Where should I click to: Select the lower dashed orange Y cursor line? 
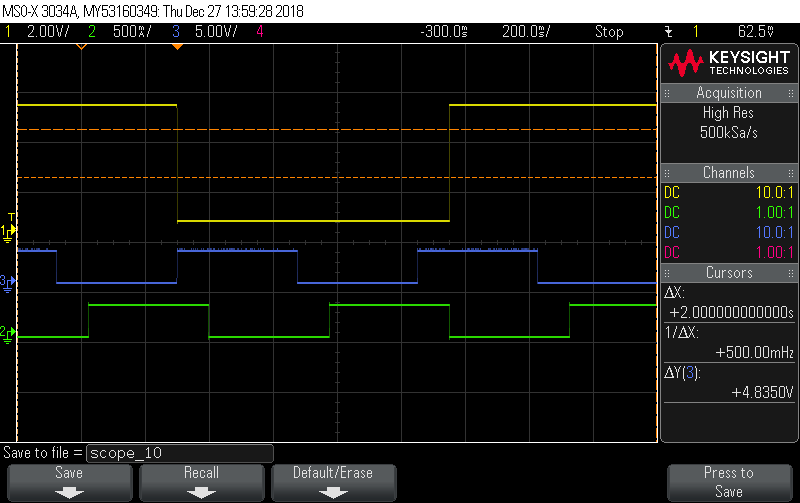337,178
